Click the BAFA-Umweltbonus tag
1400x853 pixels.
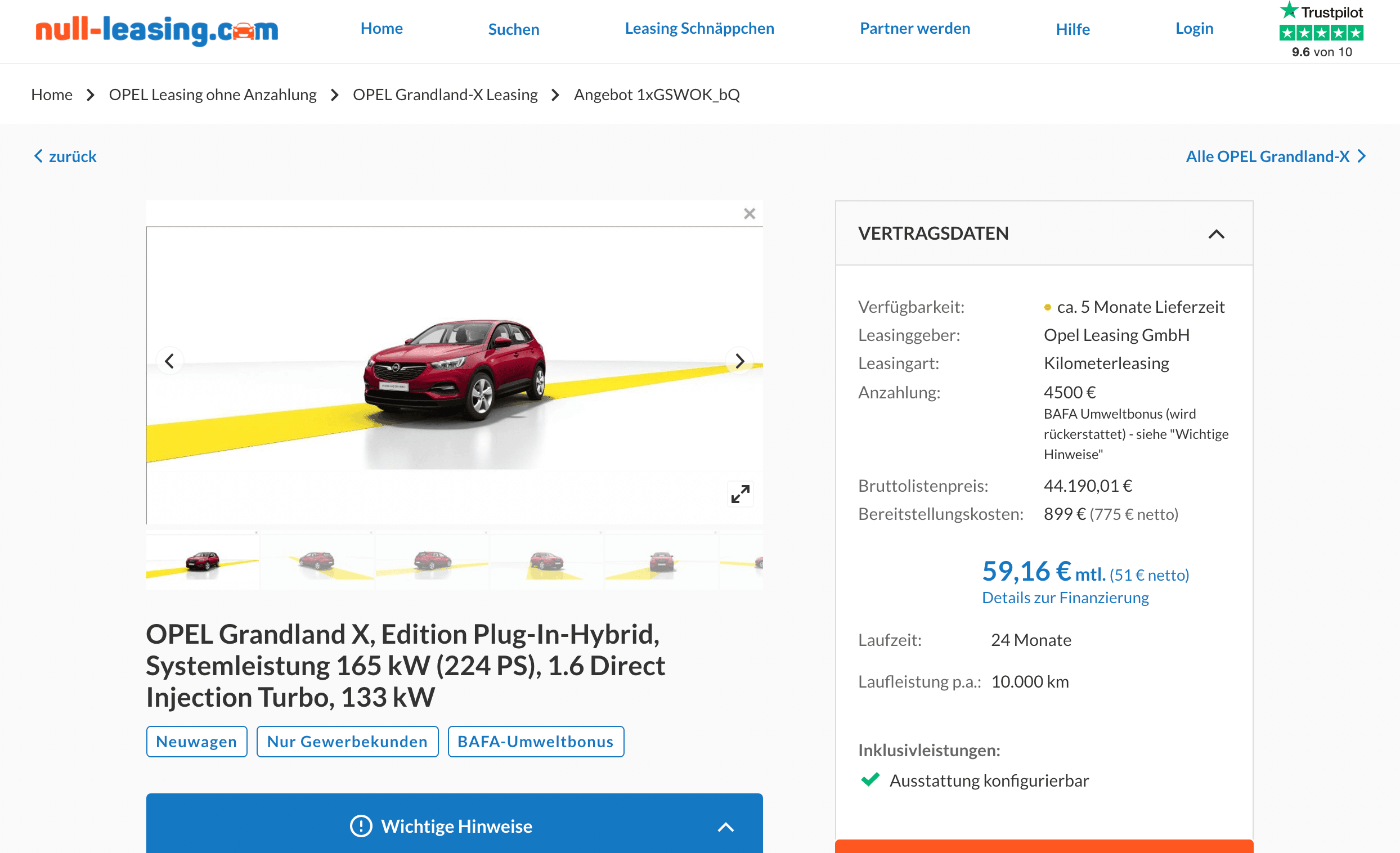(x=536, y=742)
